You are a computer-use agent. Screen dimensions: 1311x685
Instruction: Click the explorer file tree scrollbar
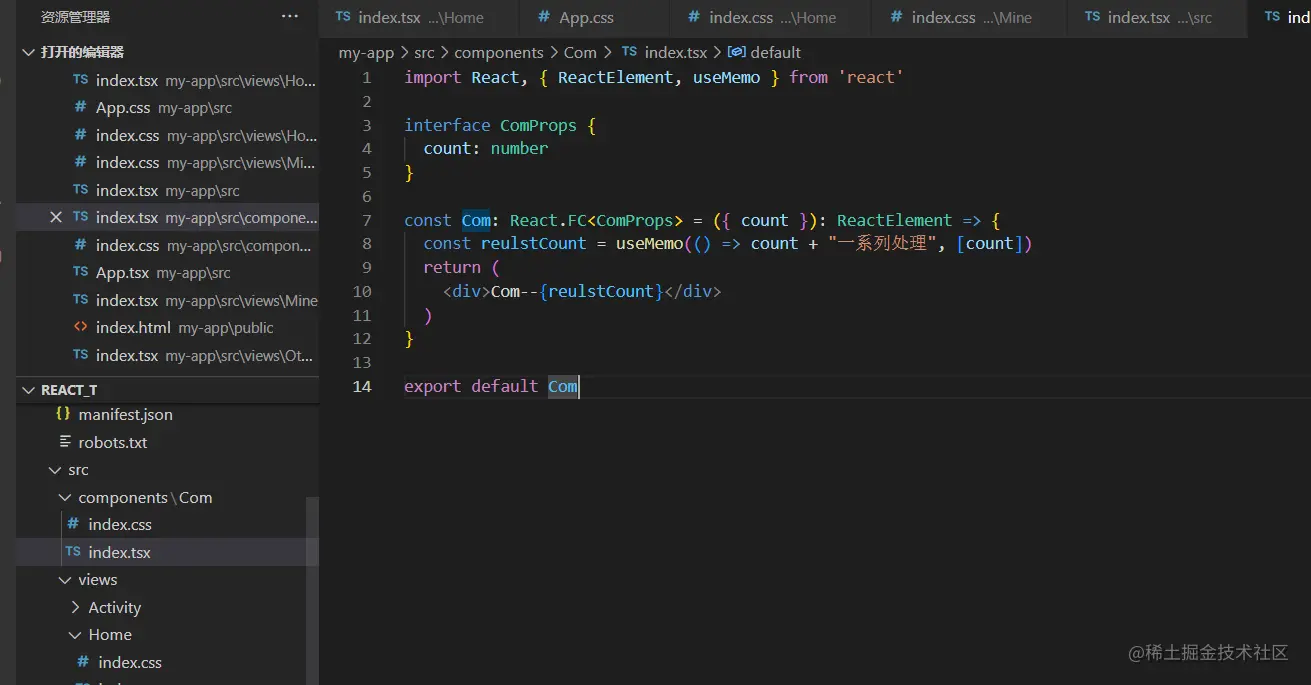coord(312,590)
